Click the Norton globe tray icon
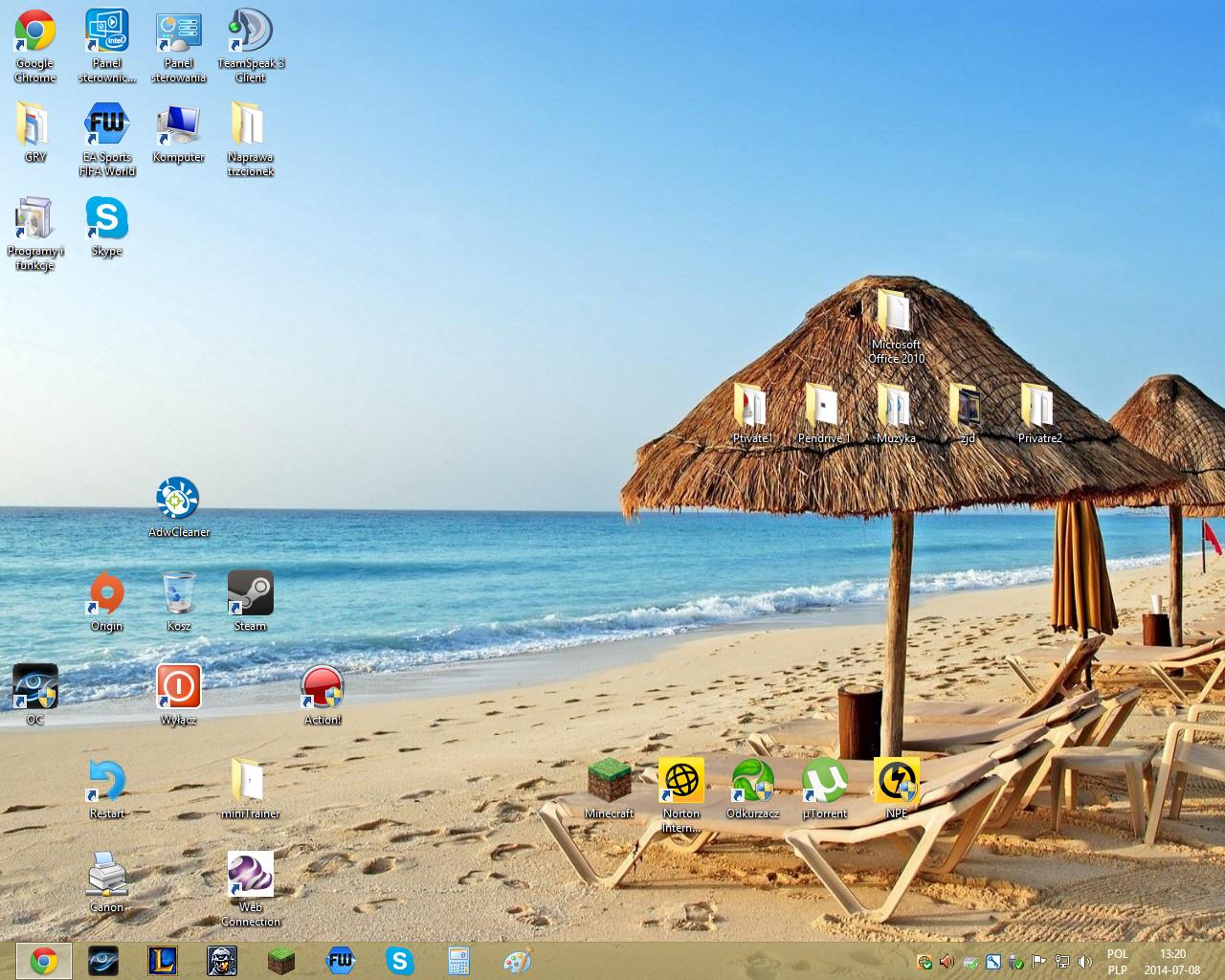Screen dimensions: 1225x980 coord(924,962)
